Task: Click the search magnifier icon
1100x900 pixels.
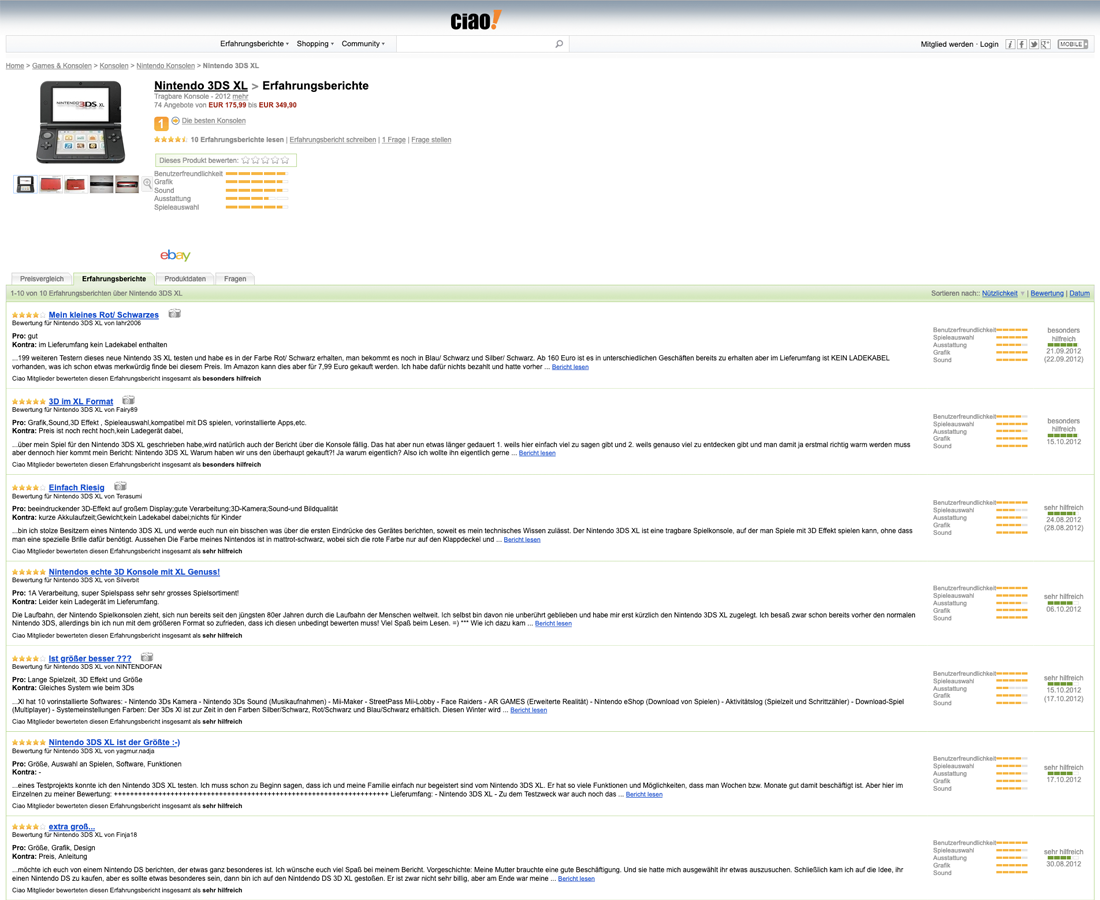Action: 559,44
